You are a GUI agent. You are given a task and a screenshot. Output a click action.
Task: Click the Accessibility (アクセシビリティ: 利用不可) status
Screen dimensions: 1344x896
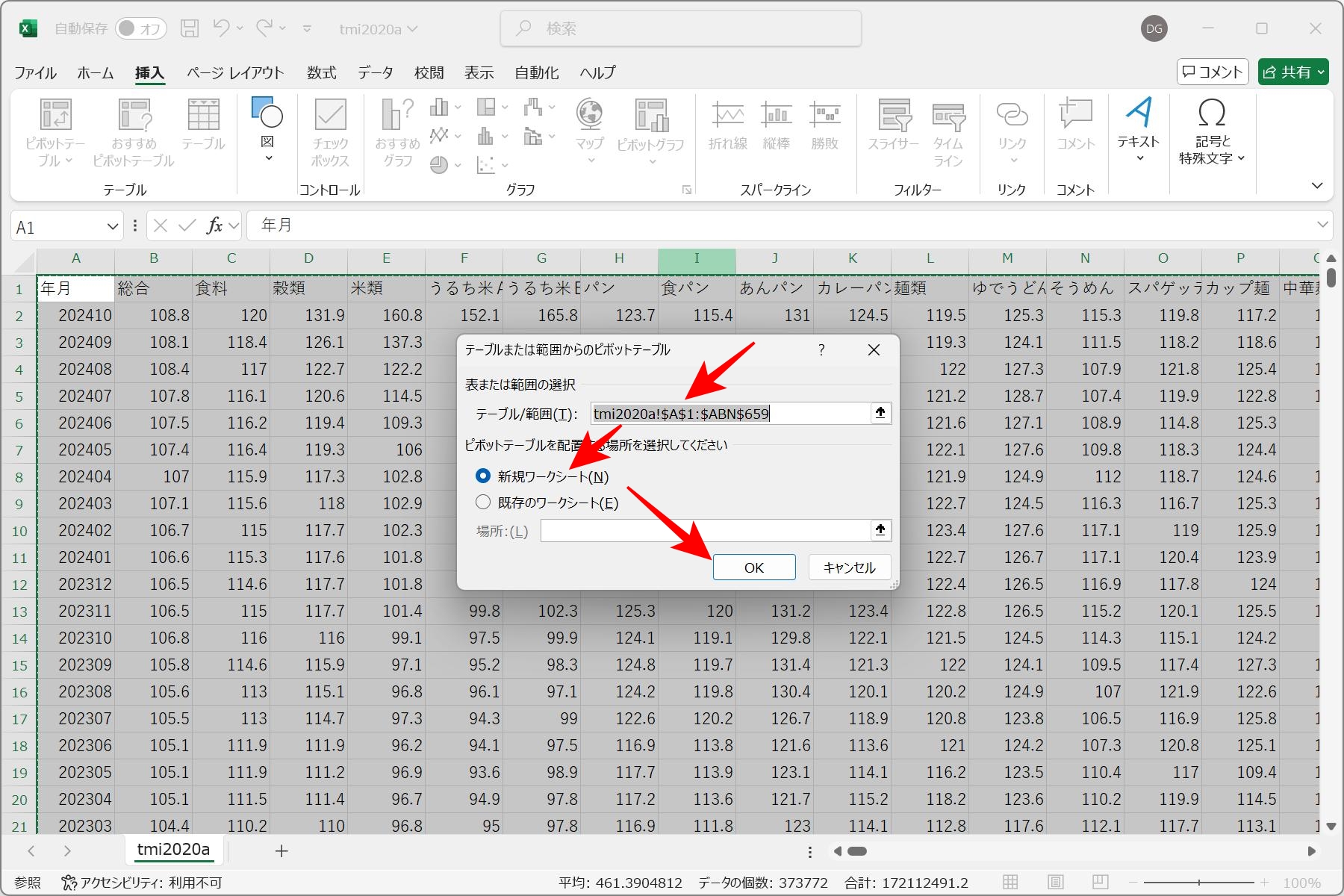(x=142, y=883)
